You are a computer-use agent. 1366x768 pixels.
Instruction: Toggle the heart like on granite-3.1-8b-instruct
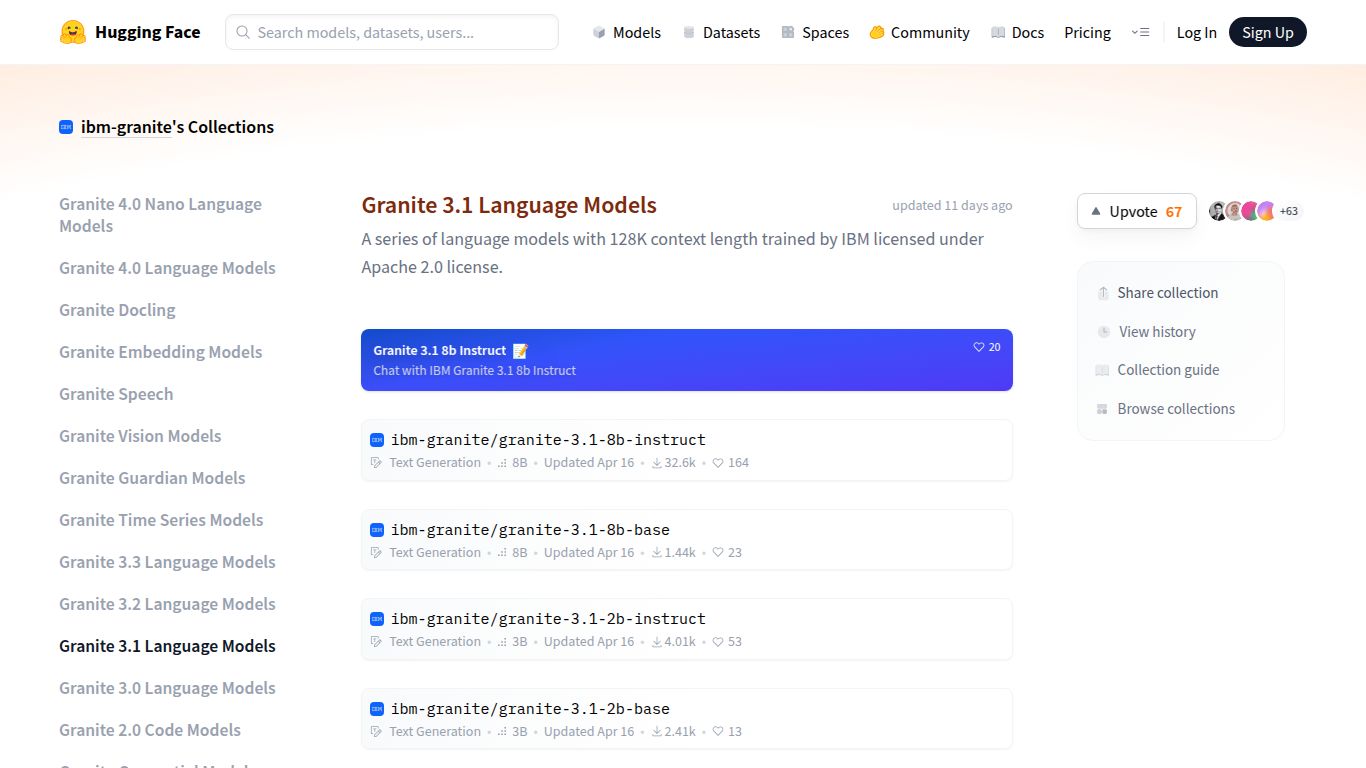point(718,462)
